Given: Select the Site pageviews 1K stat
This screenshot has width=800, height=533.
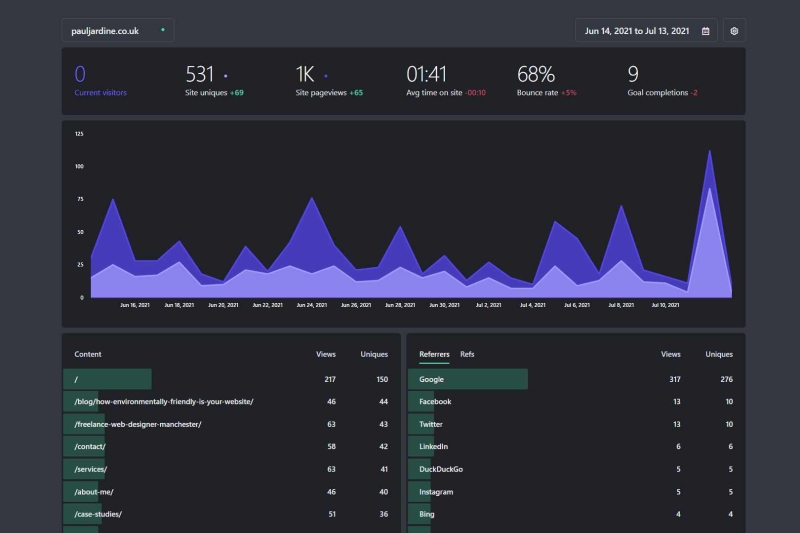Looking at the screenshot, I should pyautogui.click(x=329, y=81).
